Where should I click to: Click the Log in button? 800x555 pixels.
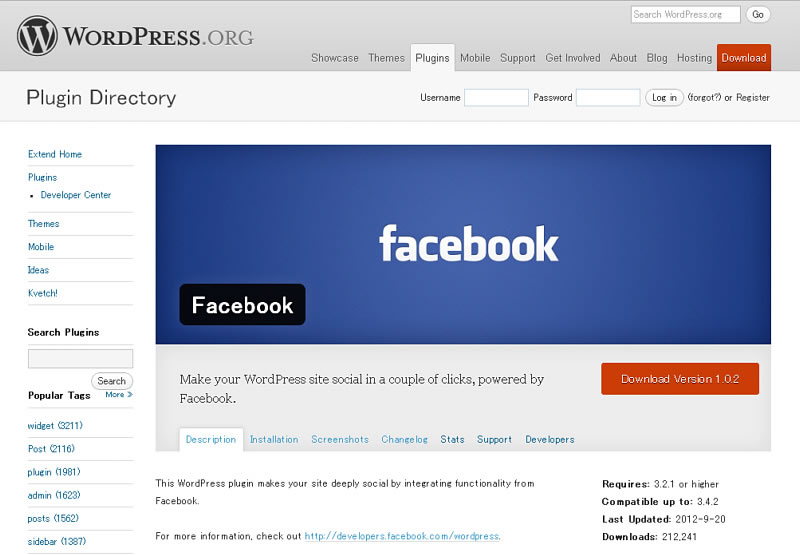(664, 97)
